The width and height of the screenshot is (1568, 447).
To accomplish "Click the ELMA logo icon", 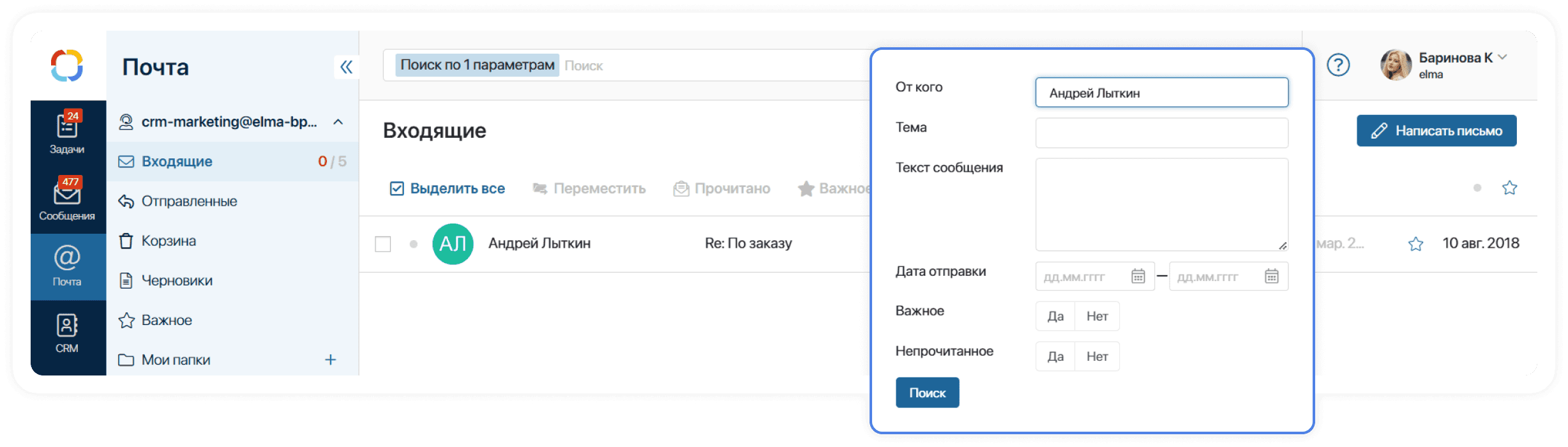I will tap(67, 65).
